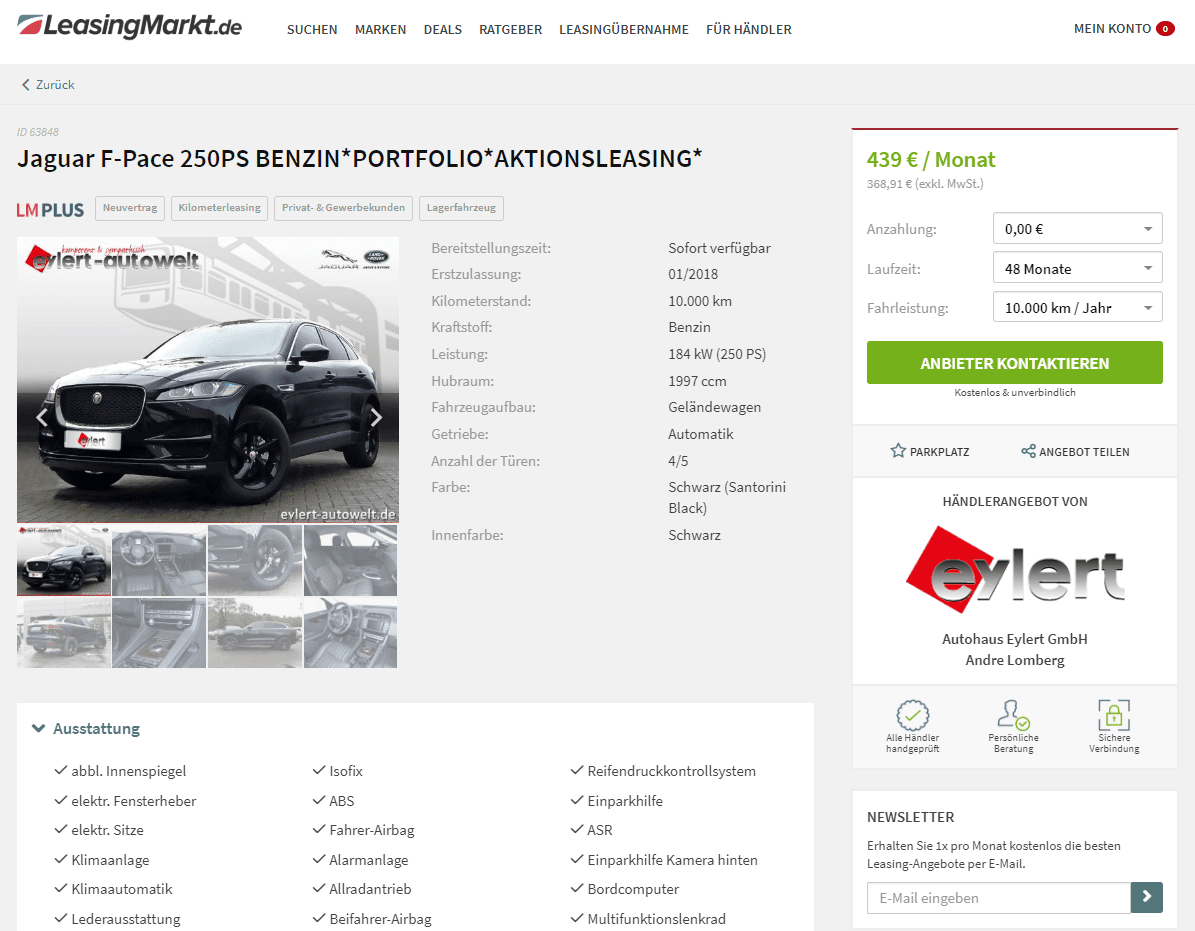Select the steering wheel interior thumbnail
Viewport: 1195px width, 931px height.
point(351,632)
